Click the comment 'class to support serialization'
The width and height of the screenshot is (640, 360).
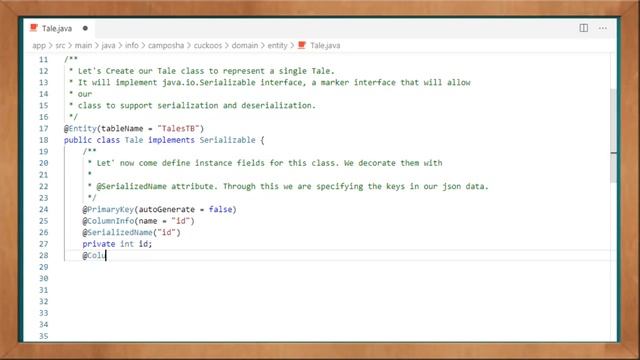[x=192, y=105]
